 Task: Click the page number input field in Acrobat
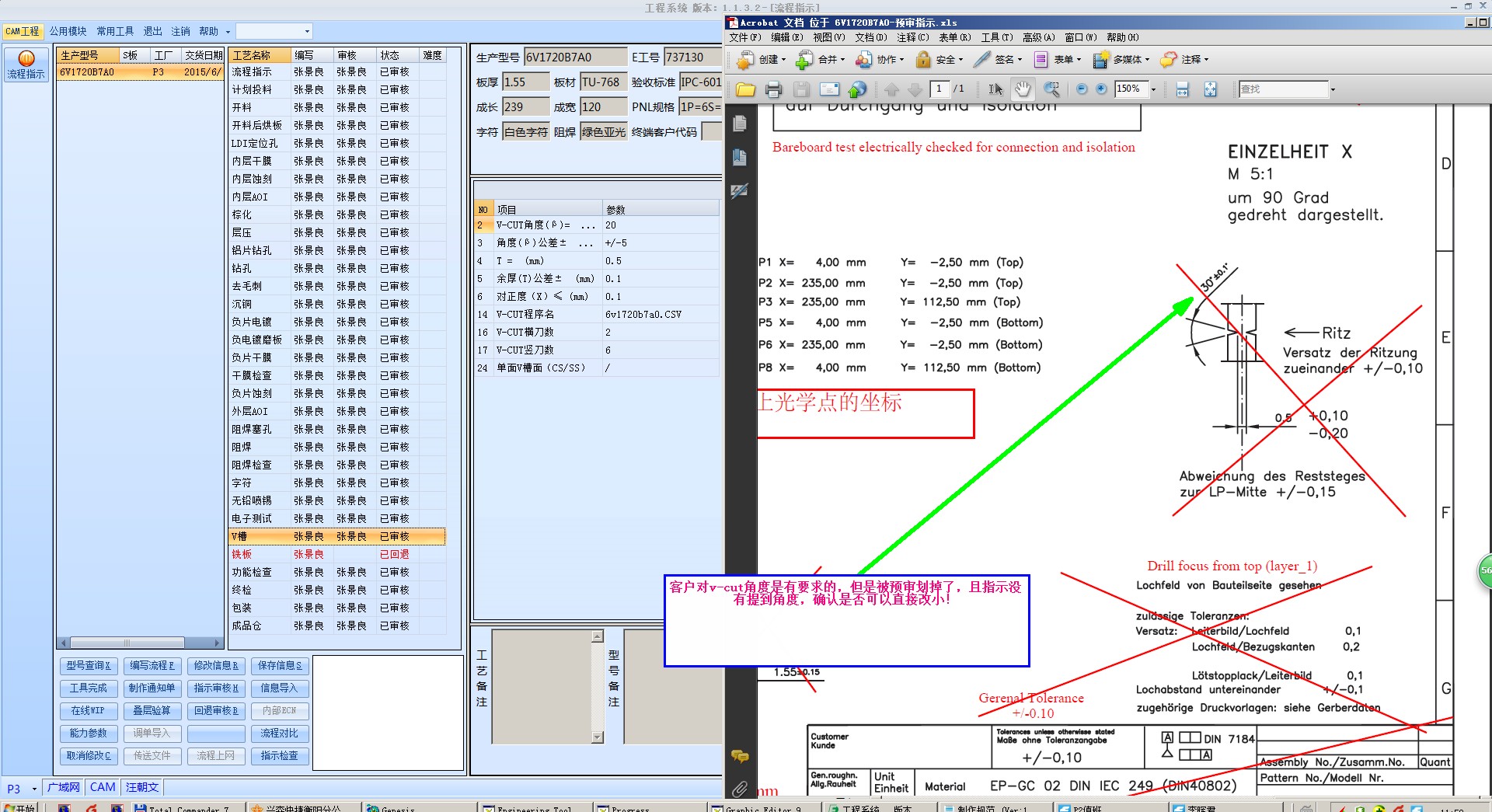click(939, 89)
